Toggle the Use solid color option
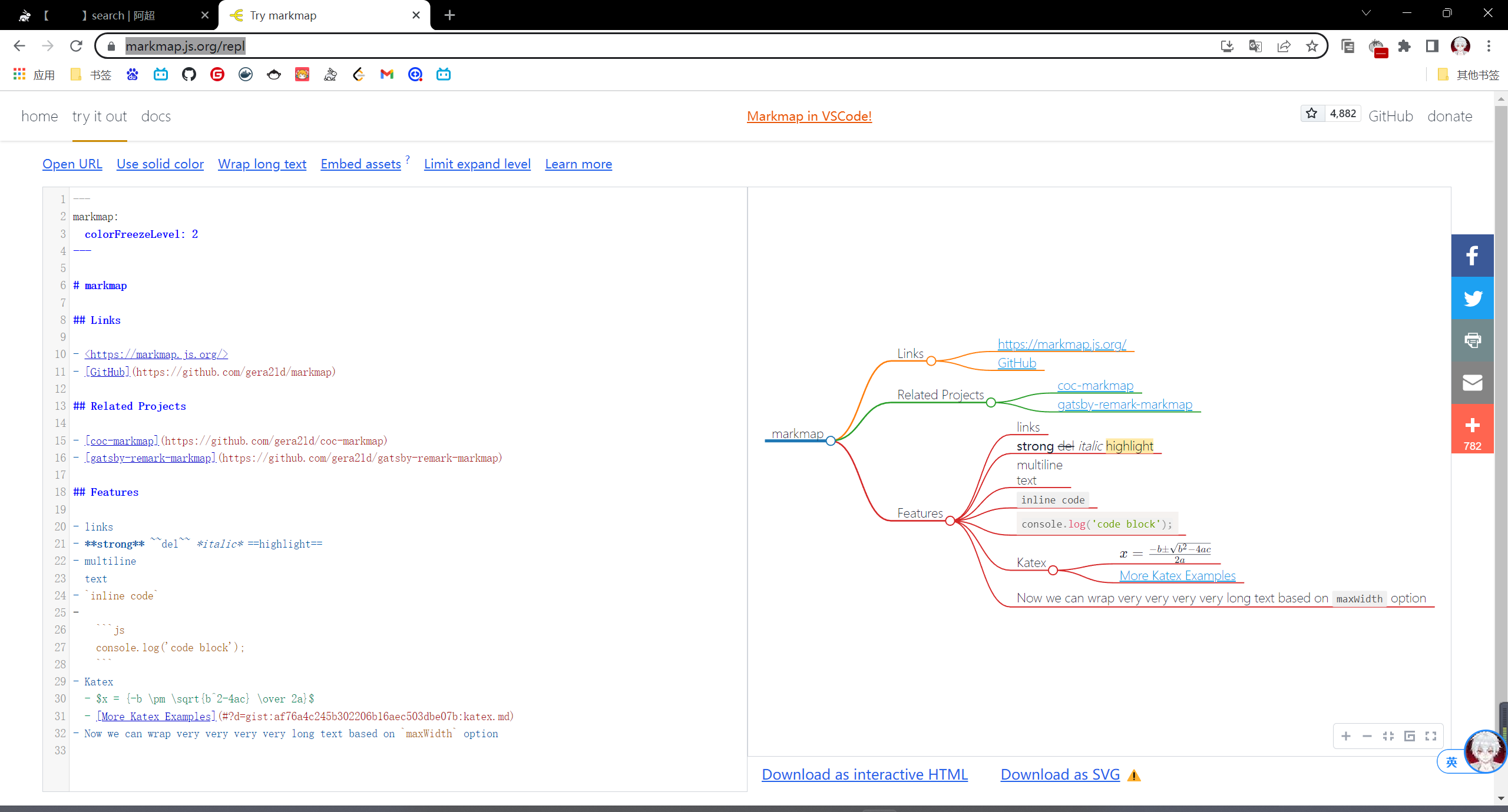 coord(160,164)
